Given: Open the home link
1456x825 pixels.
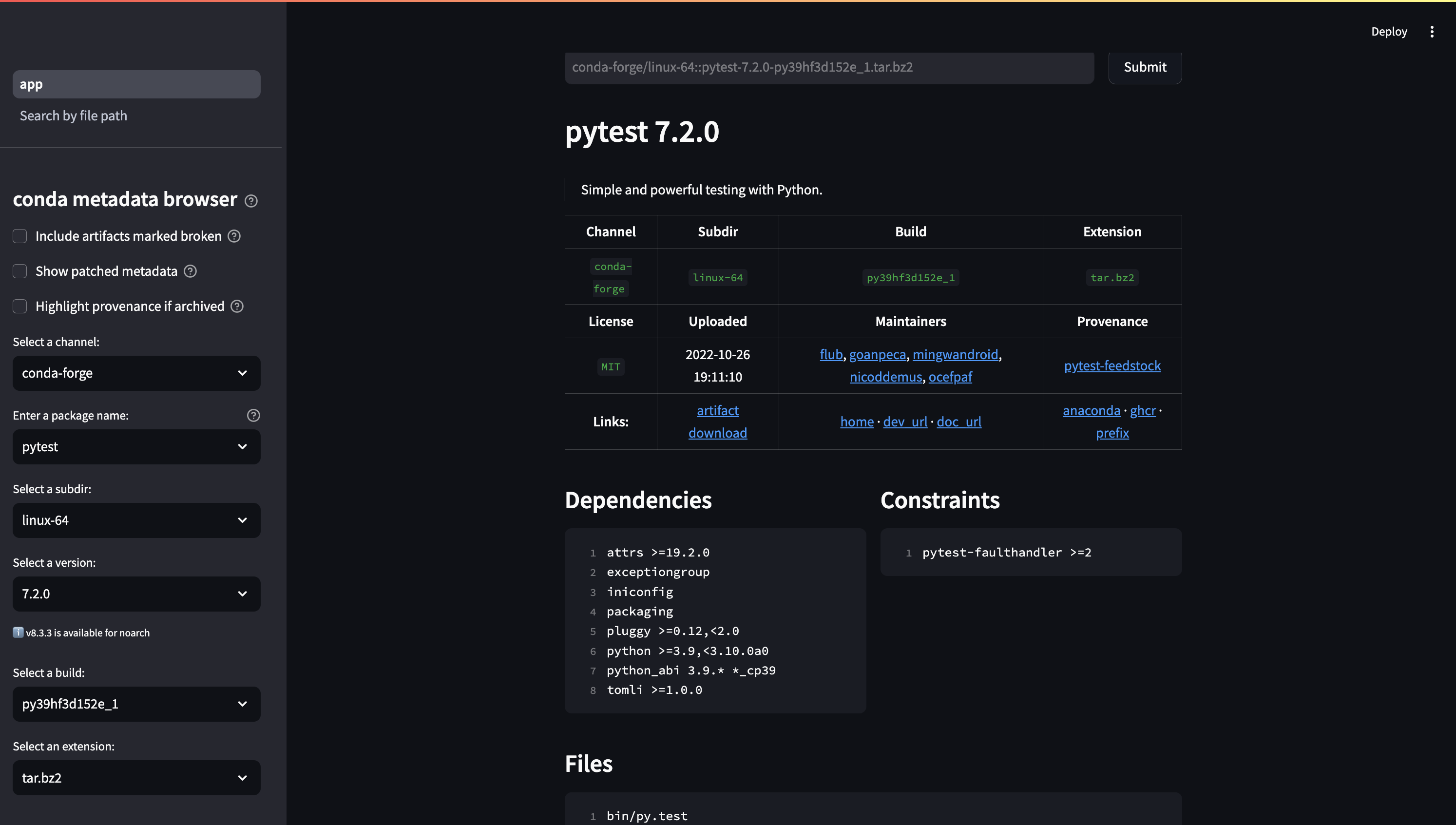Looking at the screenshot, I should coord(857,422).
